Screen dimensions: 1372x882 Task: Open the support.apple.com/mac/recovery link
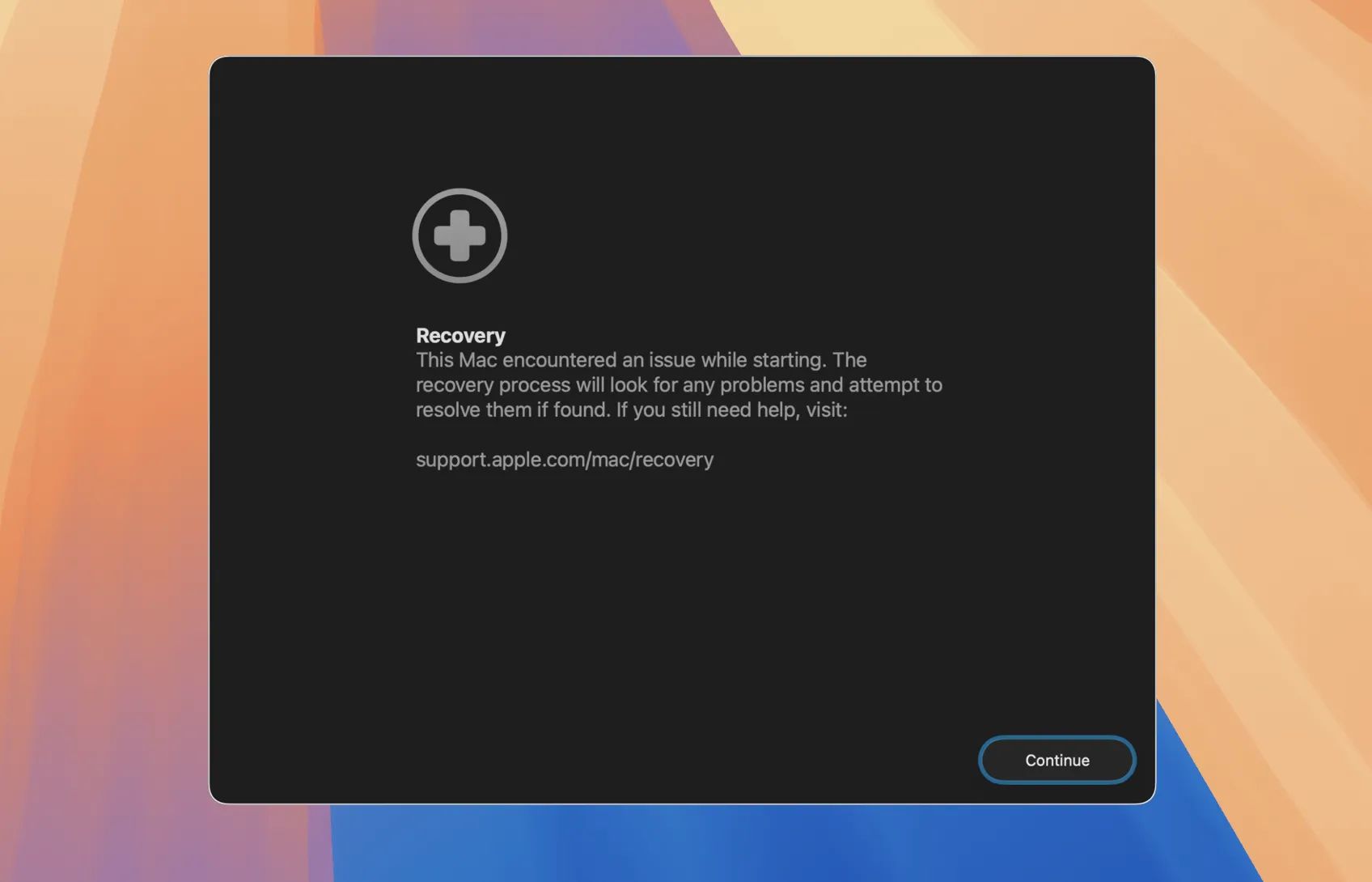(x=565, y=460)
